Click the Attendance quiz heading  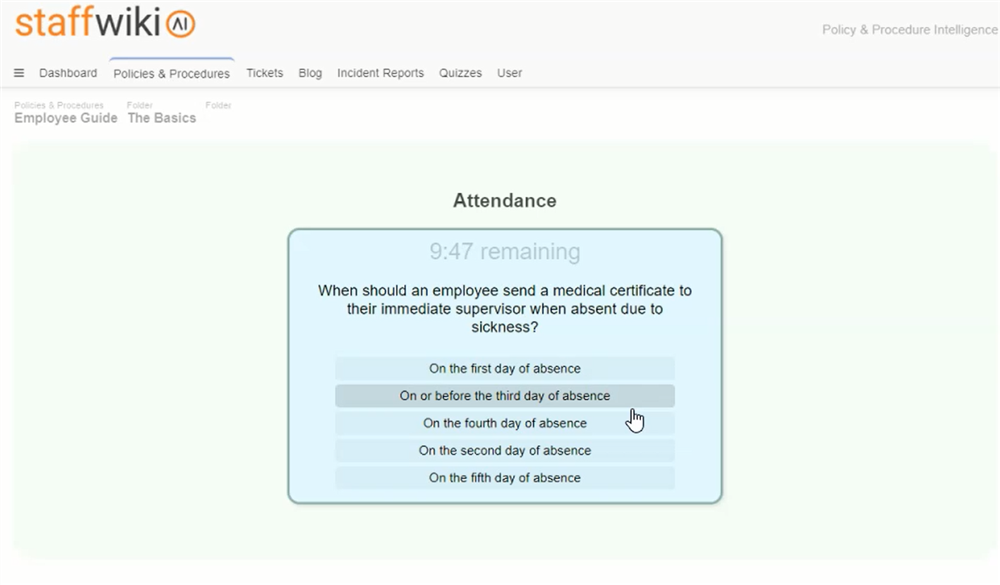tap(505, 201)
